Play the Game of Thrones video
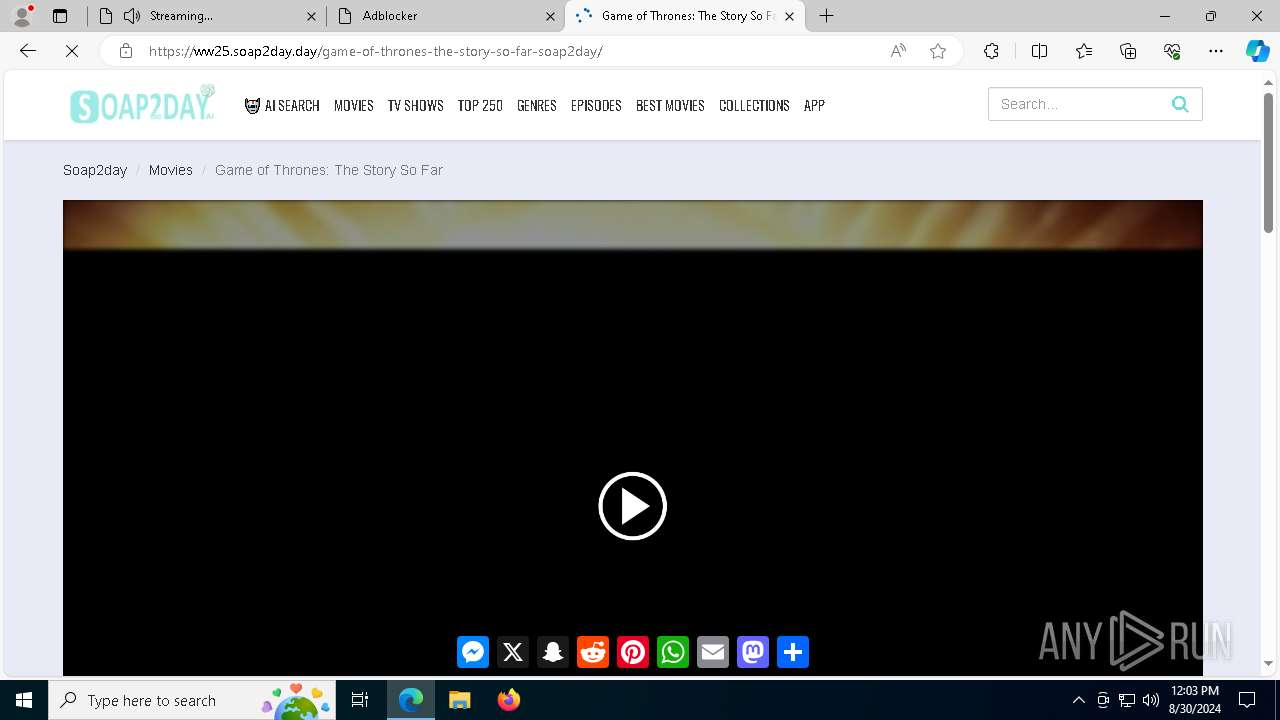The width and height of the screenshot is (1280, 720). [x=632, y=506]
